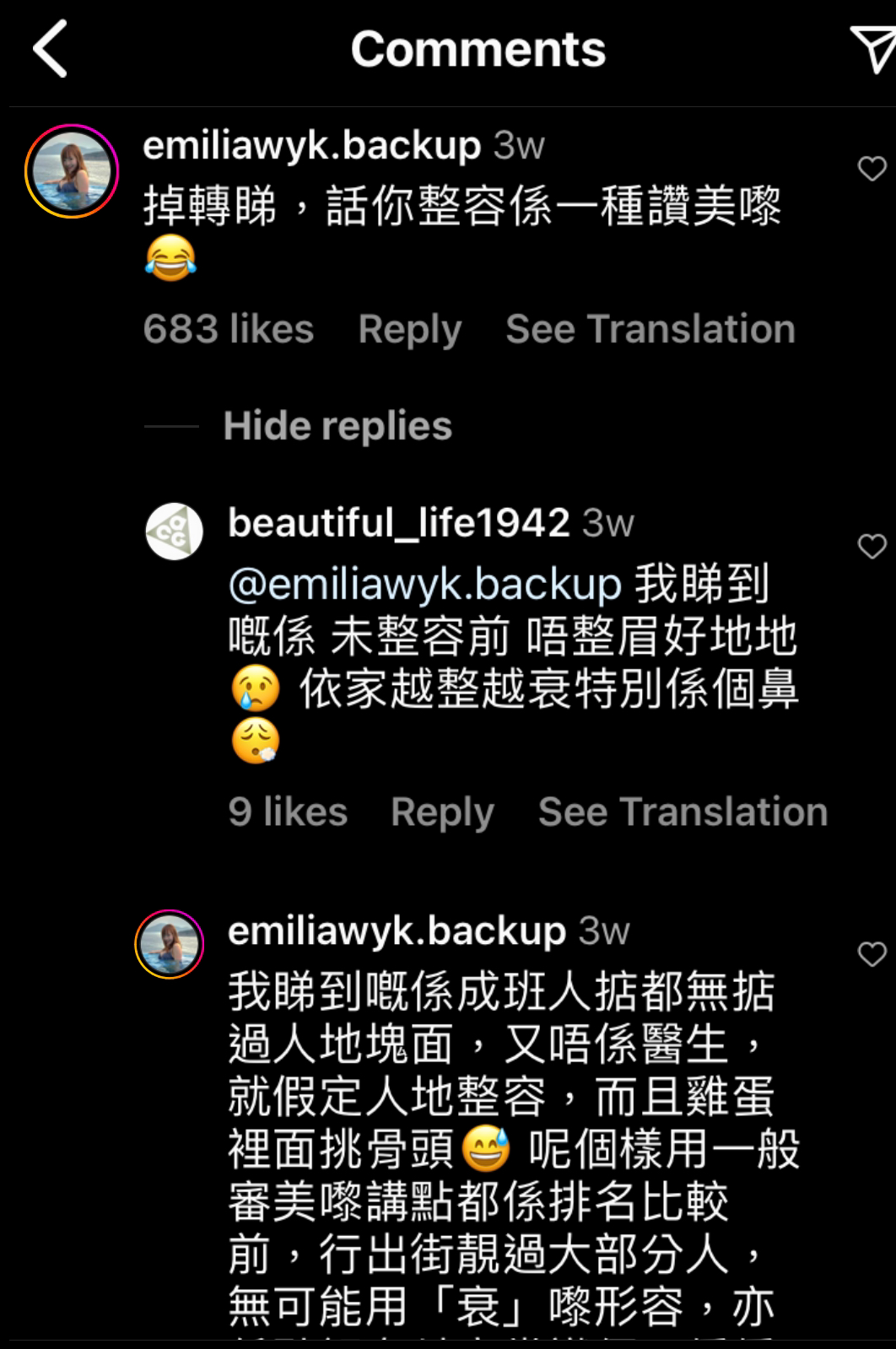
Task: Like beautiful_life1942's reply with the heart
Action: click(872, 547)
